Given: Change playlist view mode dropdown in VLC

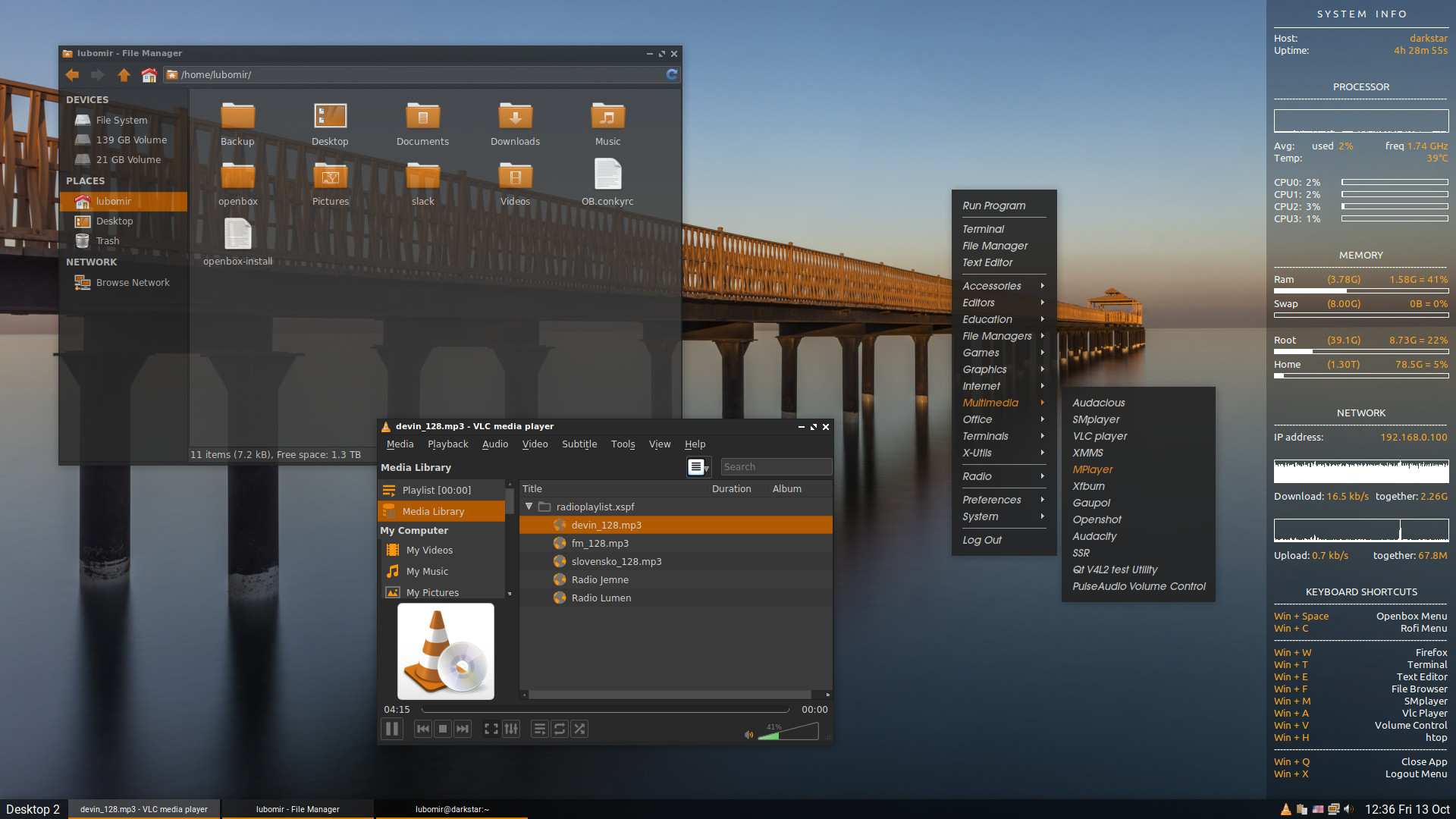Looking at the screenshot, I should click(698, 467).
